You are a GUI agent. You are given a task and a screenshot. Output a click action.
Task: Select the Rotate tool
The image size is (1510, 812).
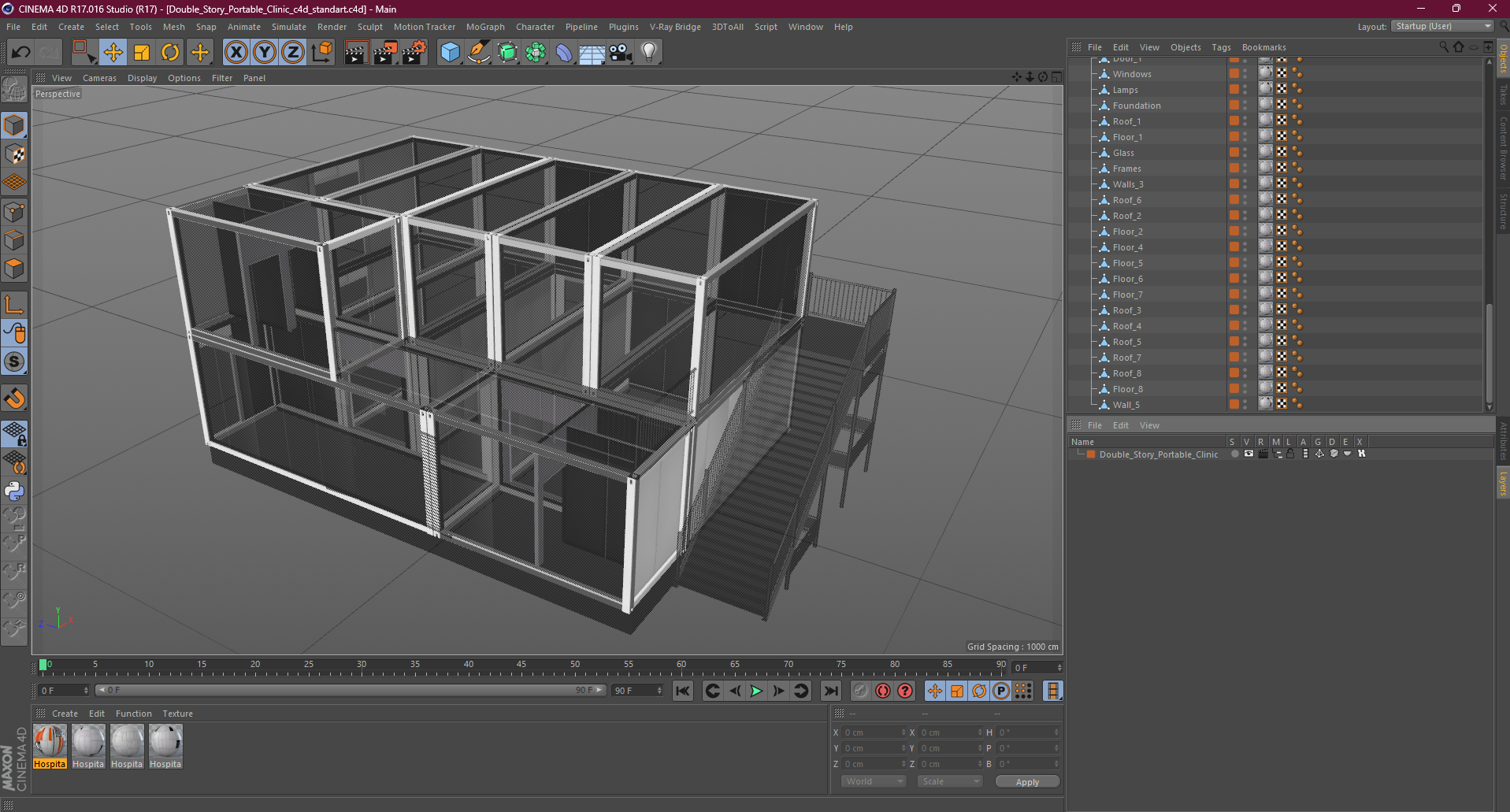(x=170, y=53)
